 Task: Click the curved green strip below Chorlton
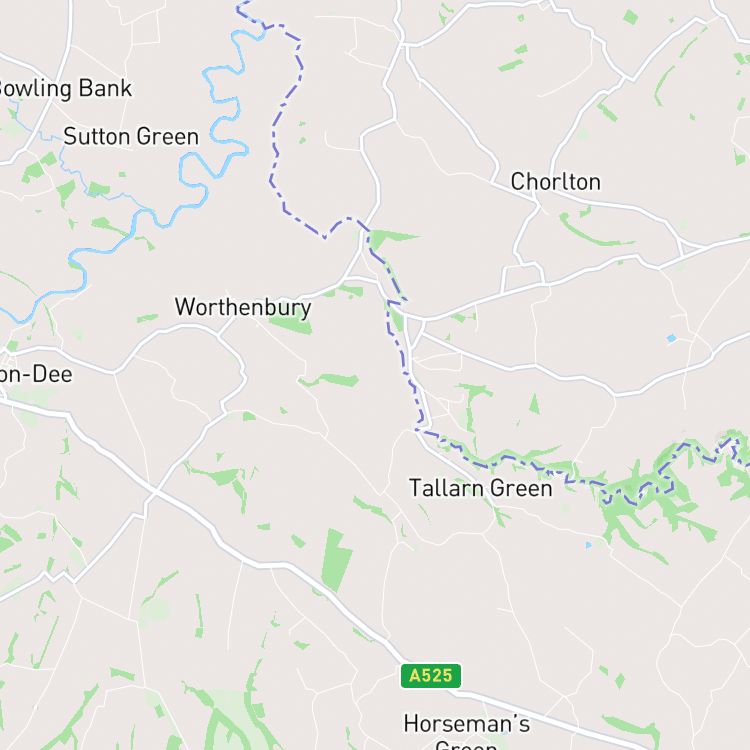593,234
